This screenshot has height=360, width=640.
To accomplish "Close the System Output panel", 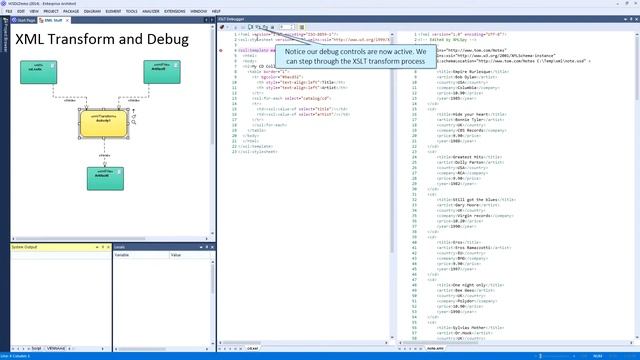I will pos(108,247).
